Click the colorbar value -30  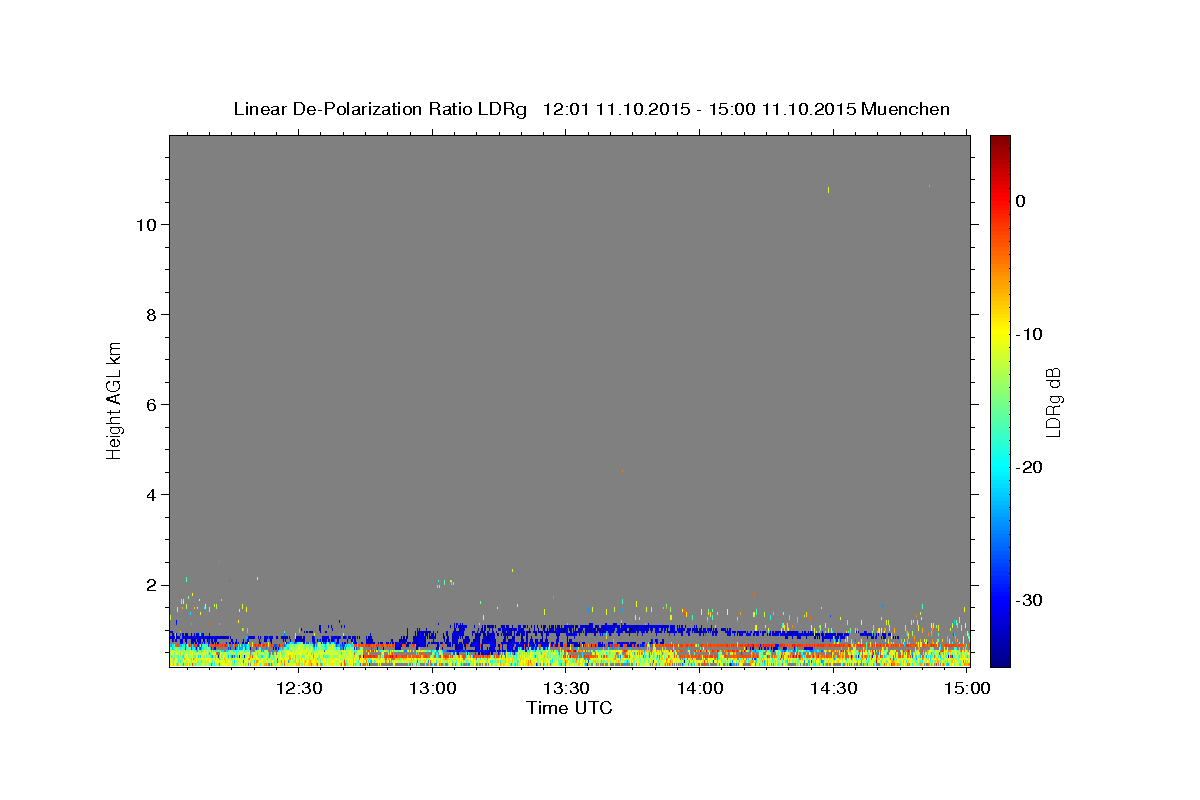1029,601
